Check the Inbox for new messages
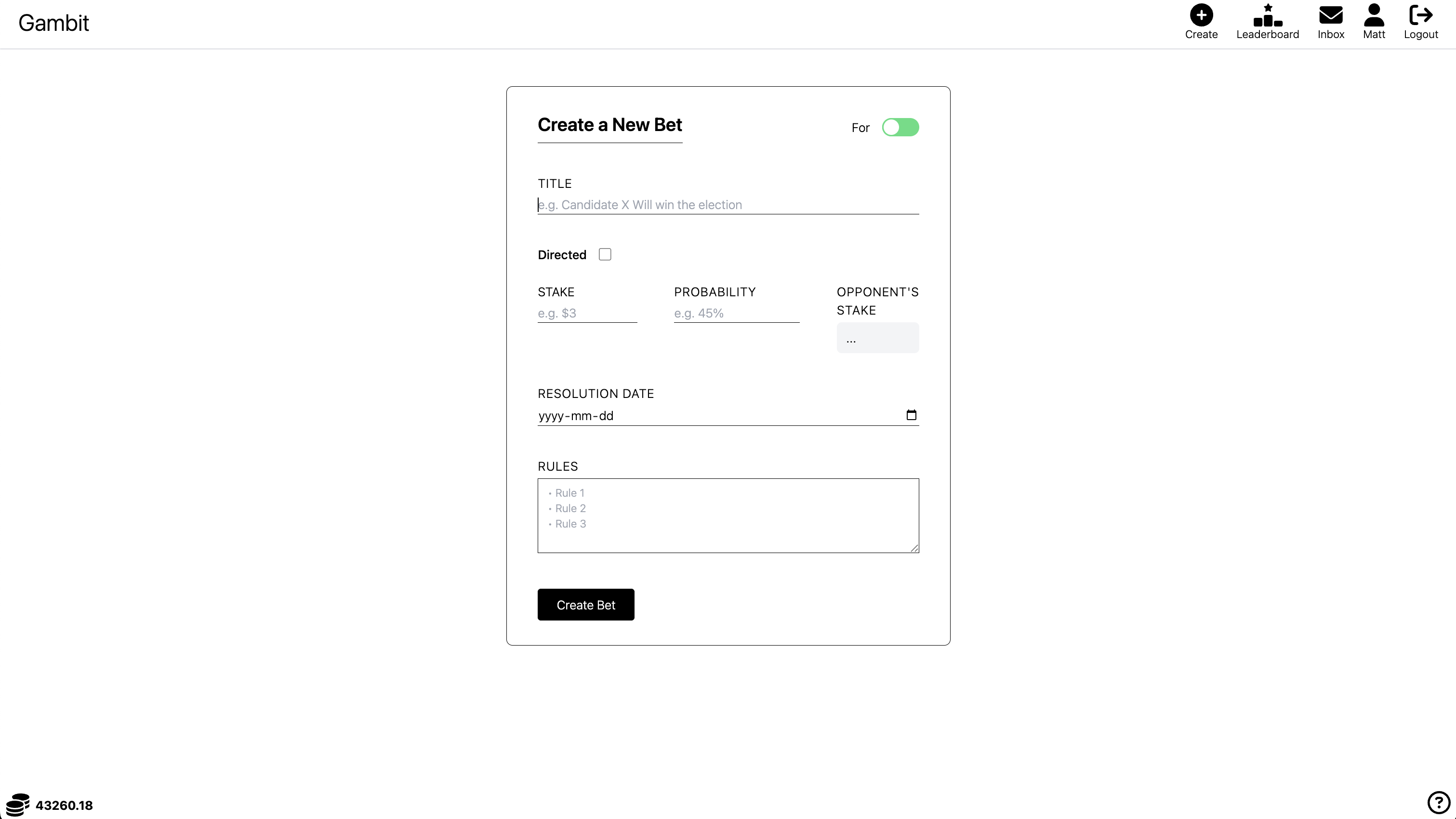1456x819 pixels. click(x=1332, y=16)
